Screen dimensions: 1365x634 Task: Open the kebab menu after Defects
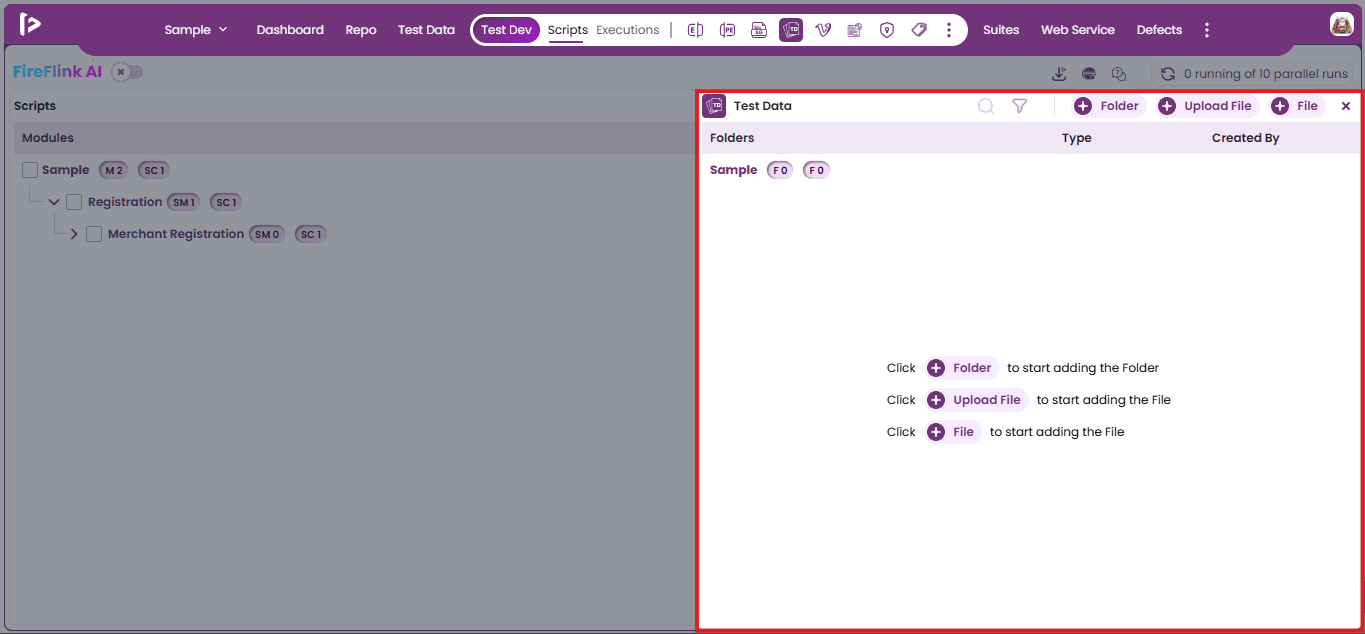pyautogui.click(x=1207, y=30)
